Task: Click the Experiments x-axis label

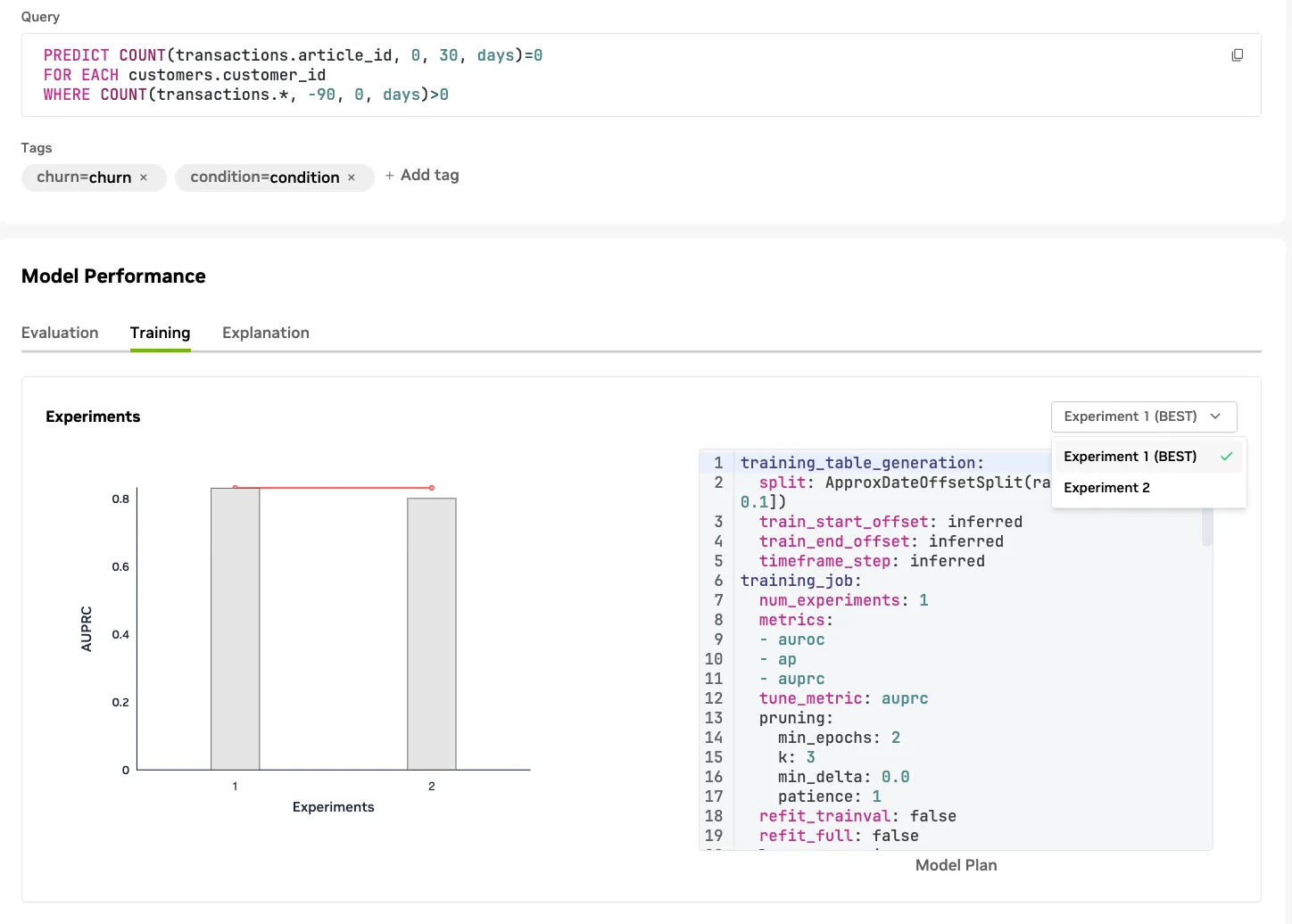Action: coord(334,807)
